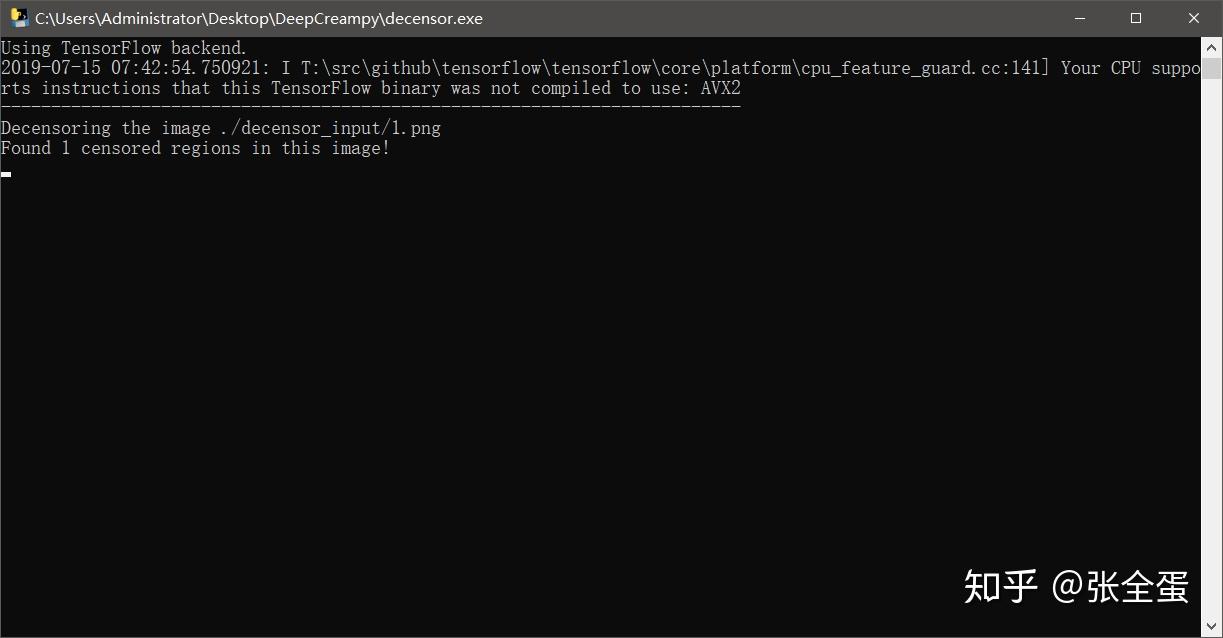Click the scrollbar down arrow
Image resolution: width=1223 pixels, height=638 pixels.
(1212, 627)
